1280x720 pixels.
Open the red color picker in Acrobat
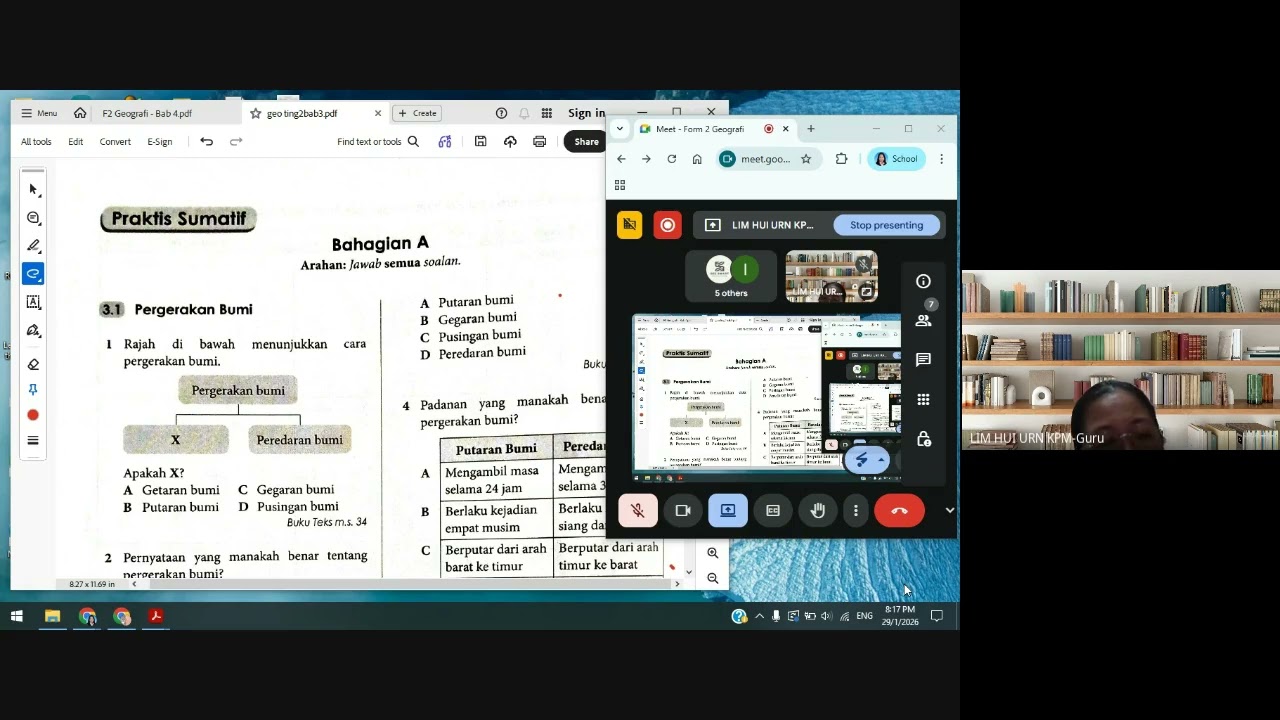click(x=33, y=415)
